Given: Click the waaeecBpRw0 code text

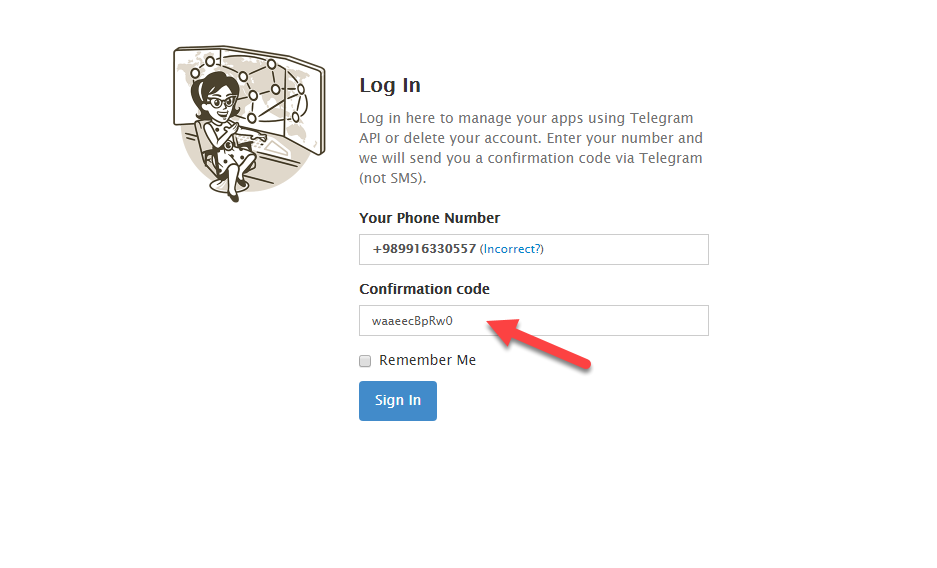Looking at the screenshot, I should click(412, 321).
